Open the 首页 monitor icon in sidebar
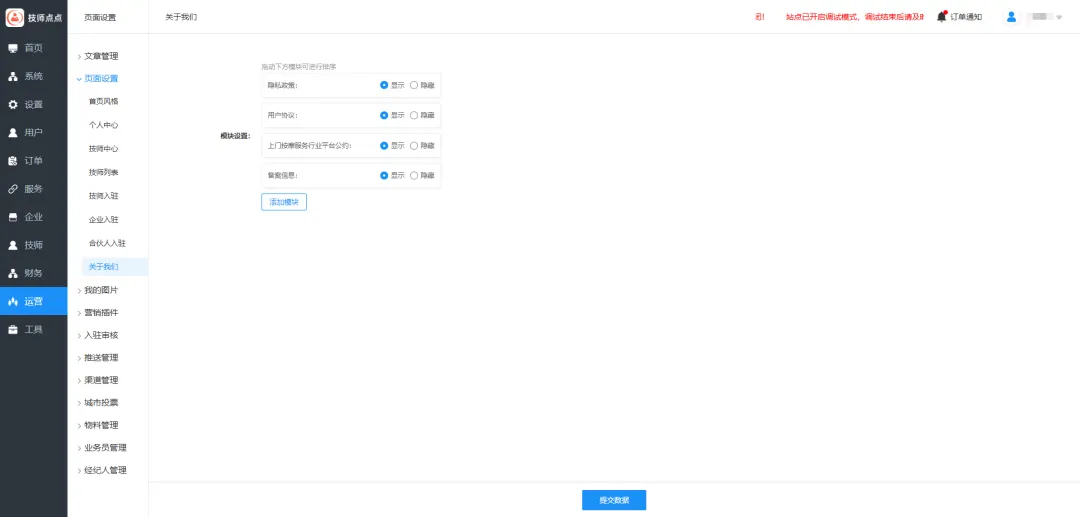The width and height of the screenshot is (1080, 517). tap(13, 48)
